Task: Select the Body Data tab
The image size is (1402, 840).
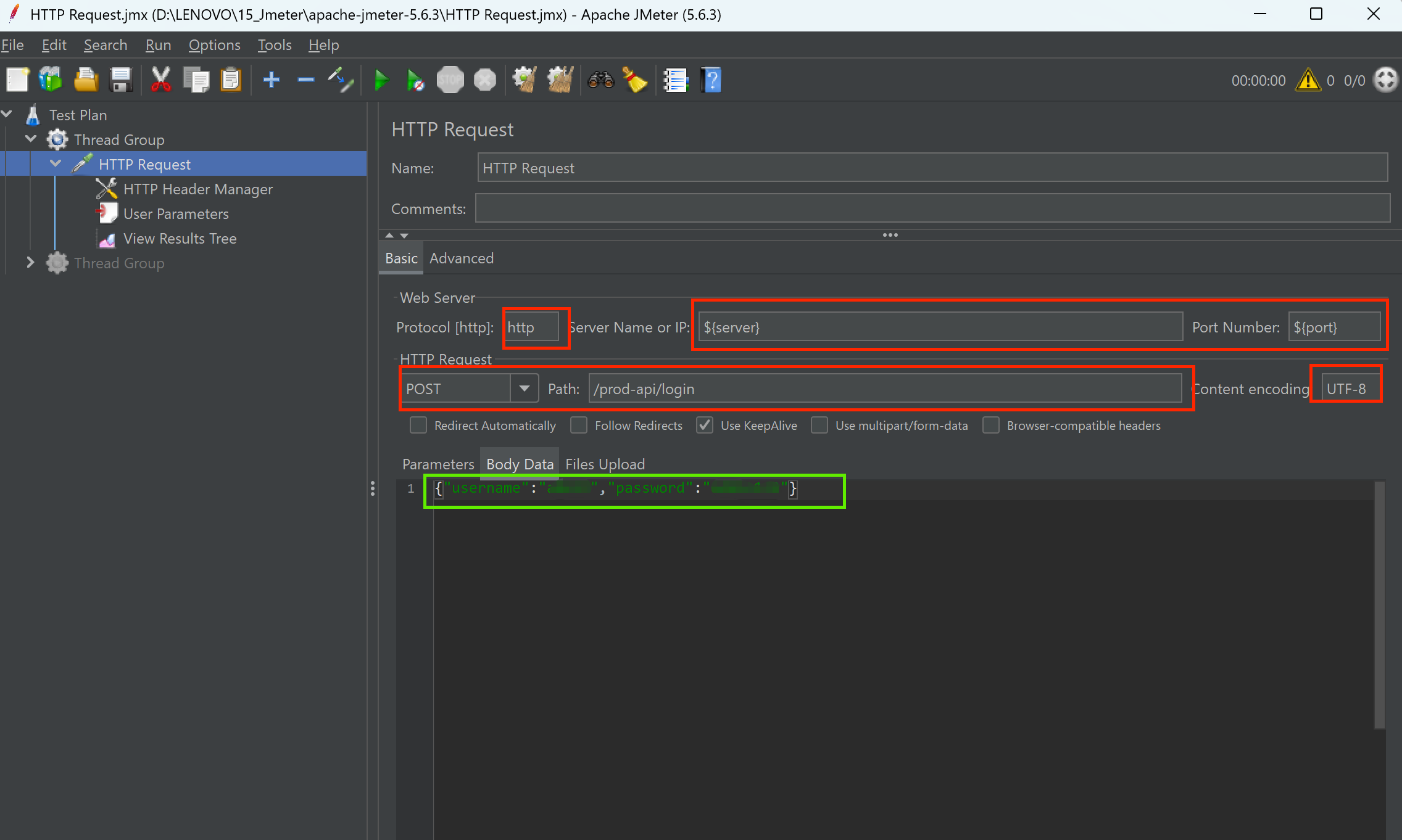Action: click(520, 464)
